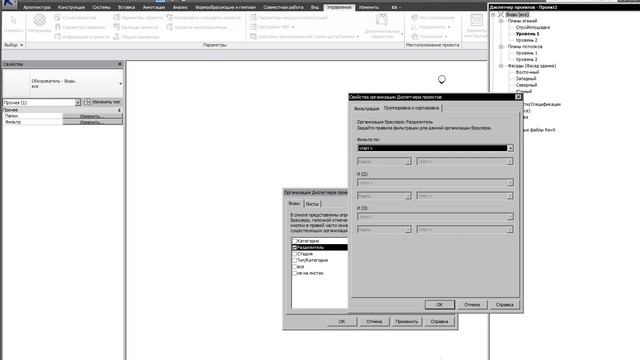
Task: Click Справка in Свойства организации dialog
Action: (504, 304)
